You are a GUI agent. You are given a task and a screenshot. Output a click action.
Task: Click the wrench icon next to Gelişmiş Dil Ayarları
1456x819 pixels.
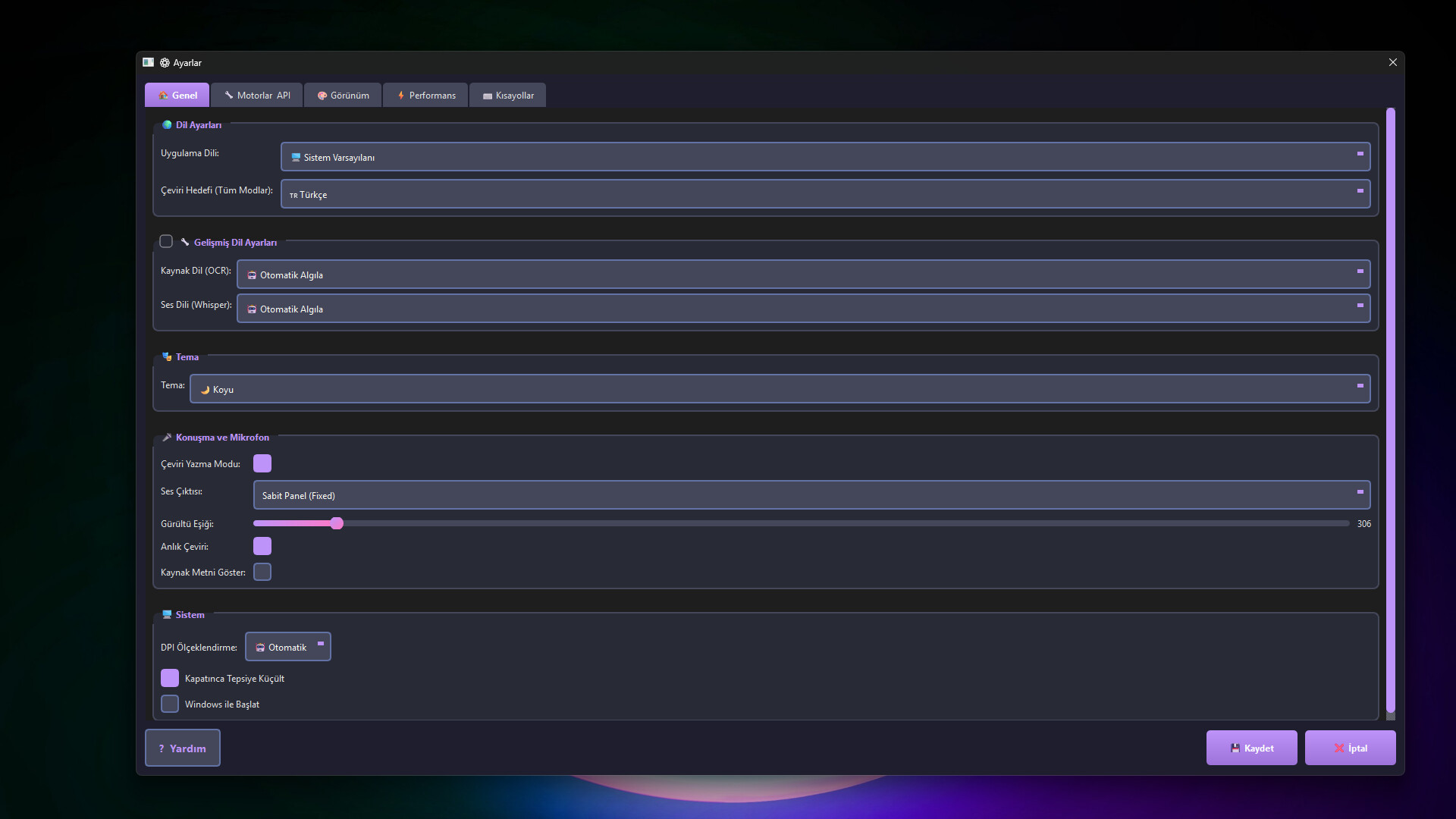[184, 242]
